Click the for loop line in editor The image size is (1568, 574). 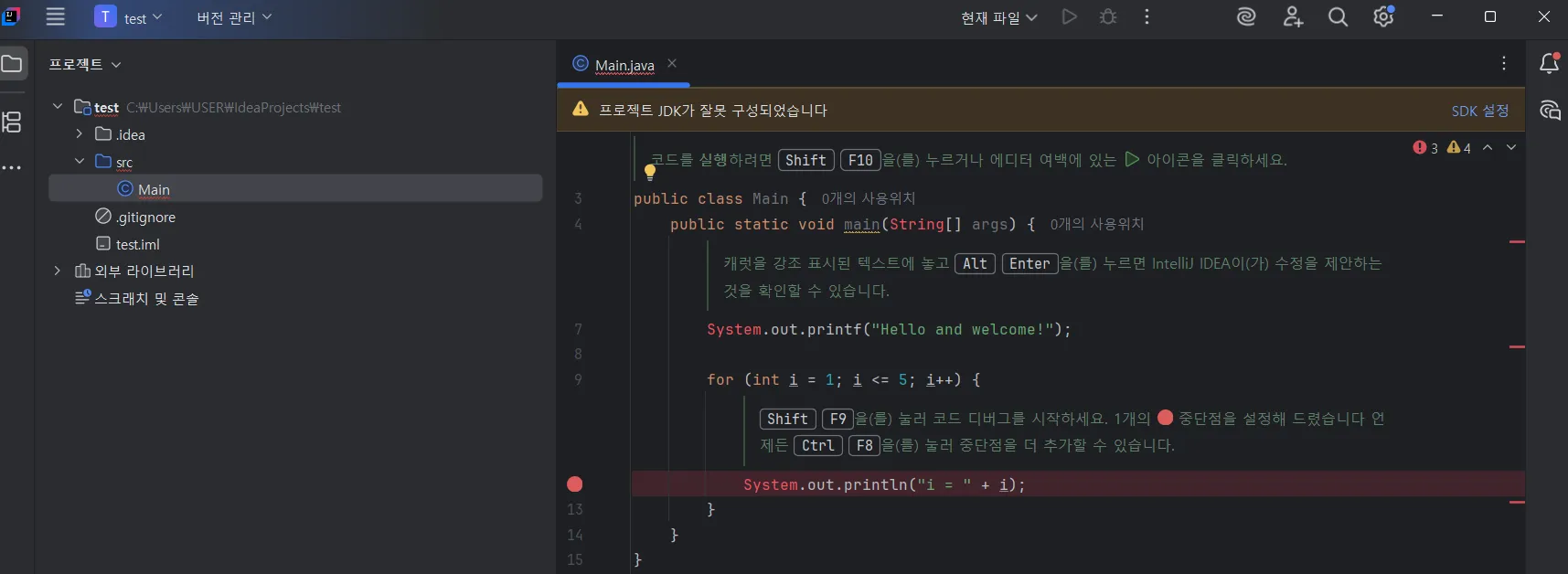click(843, 379)
